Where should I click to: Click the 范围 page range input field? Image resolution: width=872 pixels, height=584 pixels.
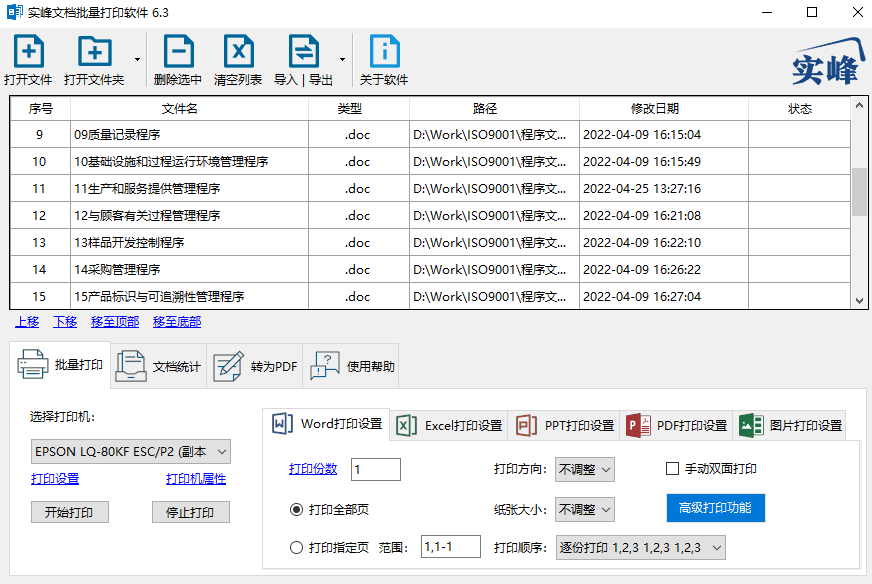pos(451,547)
